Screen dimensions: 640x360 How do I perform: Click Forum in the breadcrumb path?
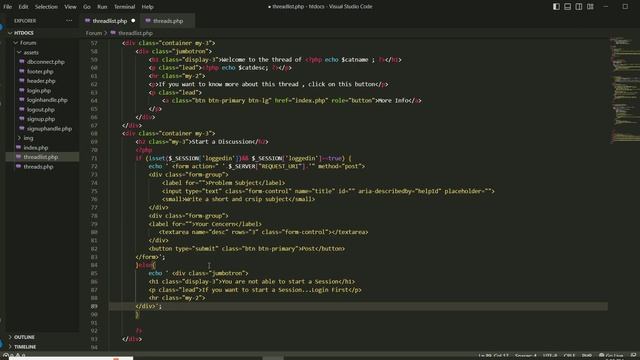click(93, 33)
